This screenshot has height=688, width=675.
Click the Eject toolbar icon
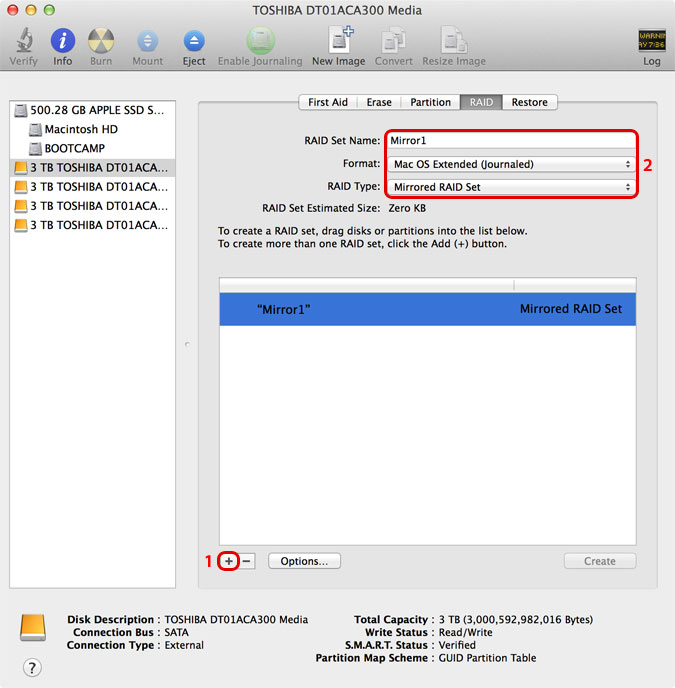[194, 41]
